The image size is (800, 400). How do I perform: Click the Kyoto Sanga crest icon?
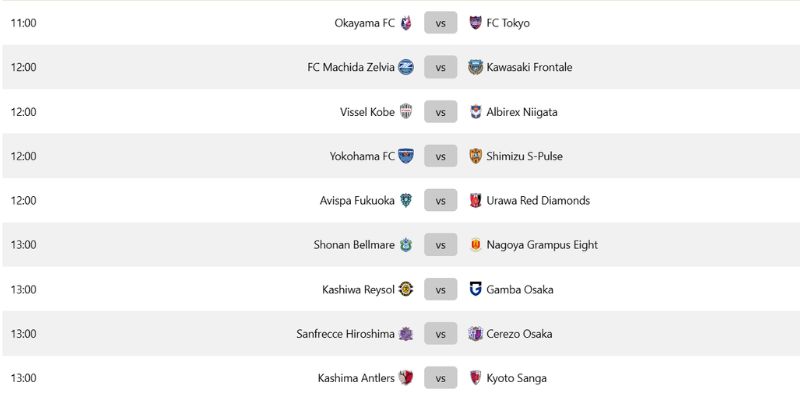coord(476,378)
